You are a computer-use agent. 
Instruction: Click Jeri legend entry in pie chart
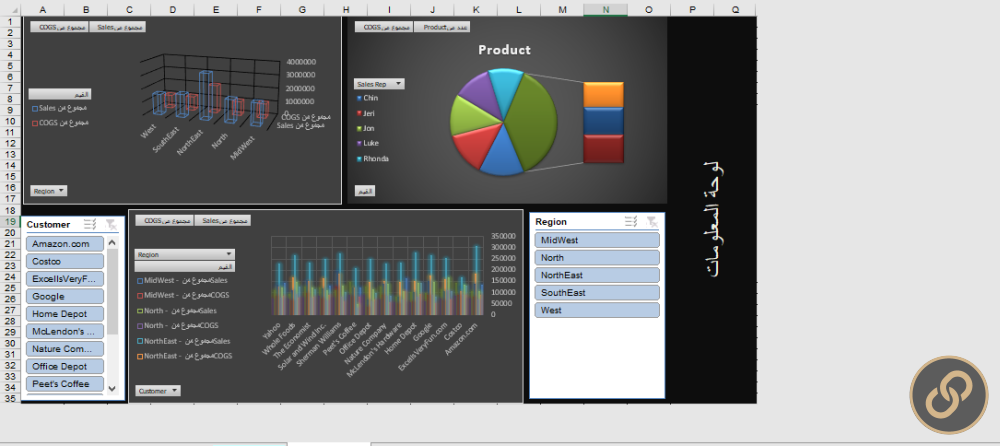click(366, 114)
